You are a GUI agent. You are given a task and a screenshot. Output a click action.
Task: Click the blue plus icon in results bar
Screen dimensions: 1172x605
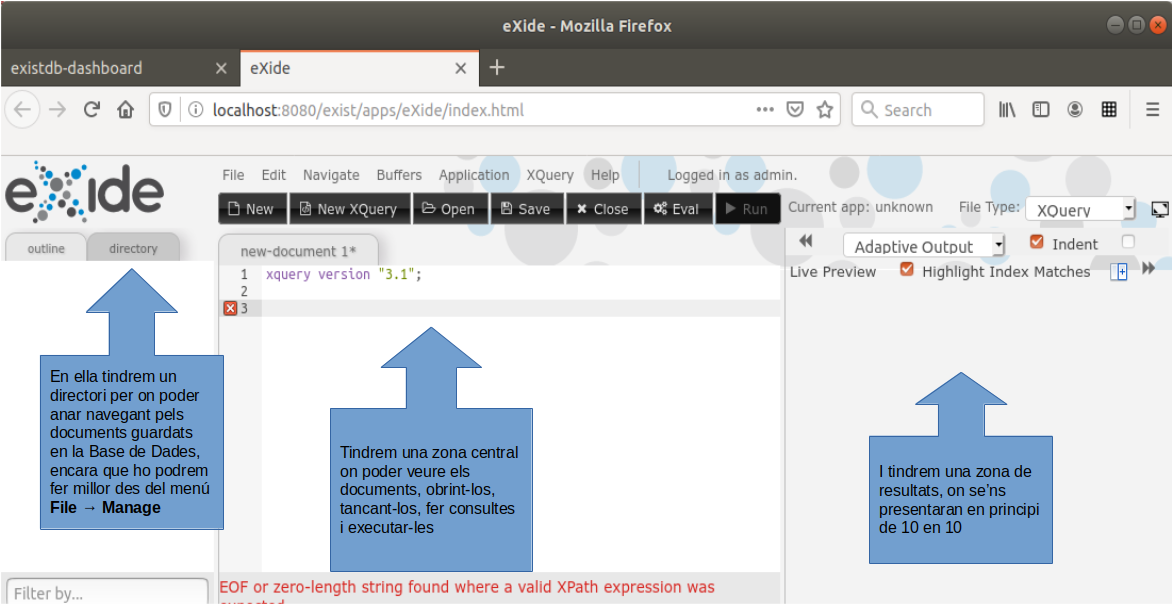[x=1119, y=272]
